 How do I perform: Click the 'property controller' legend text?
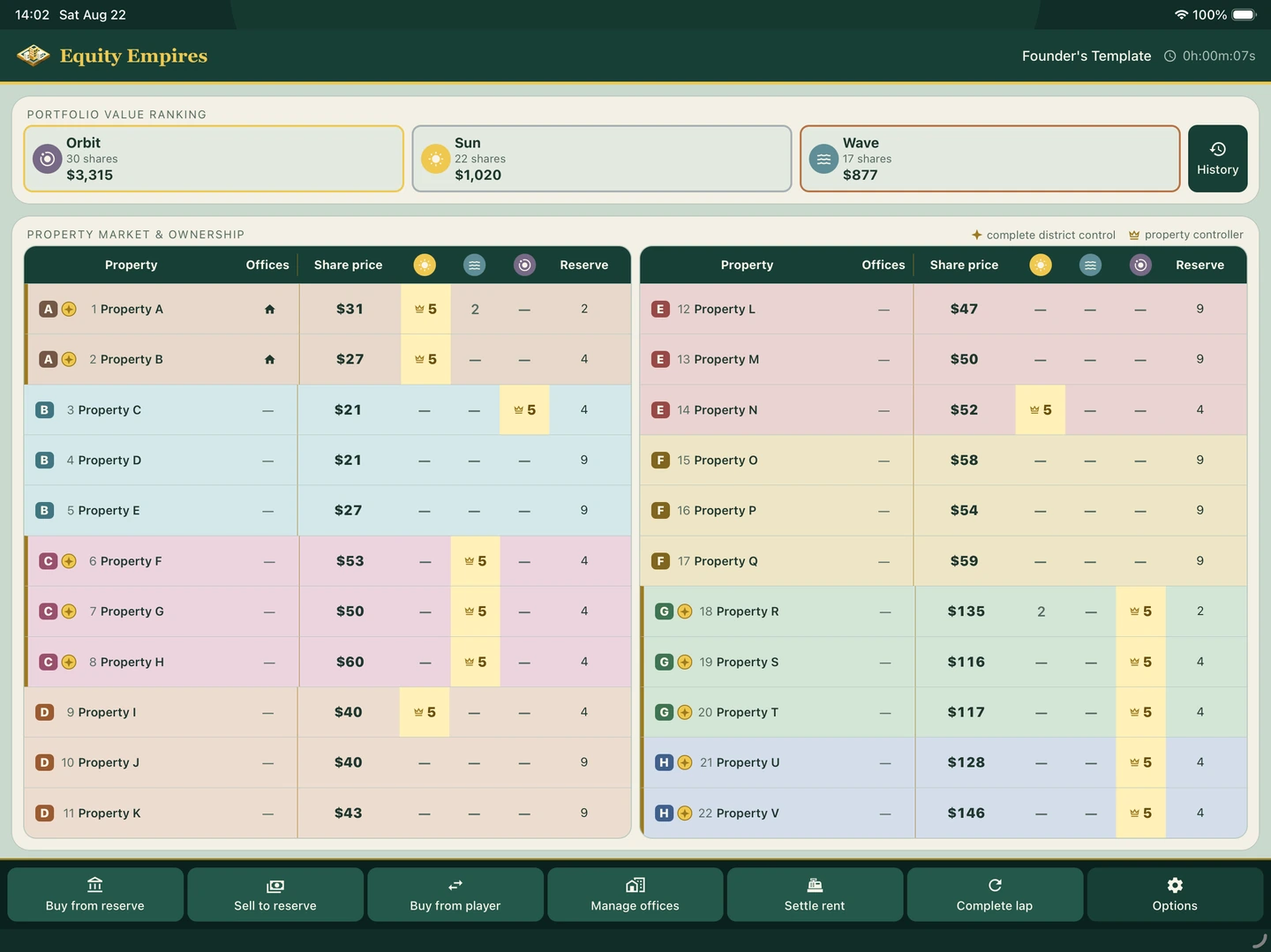(1194, 235)
